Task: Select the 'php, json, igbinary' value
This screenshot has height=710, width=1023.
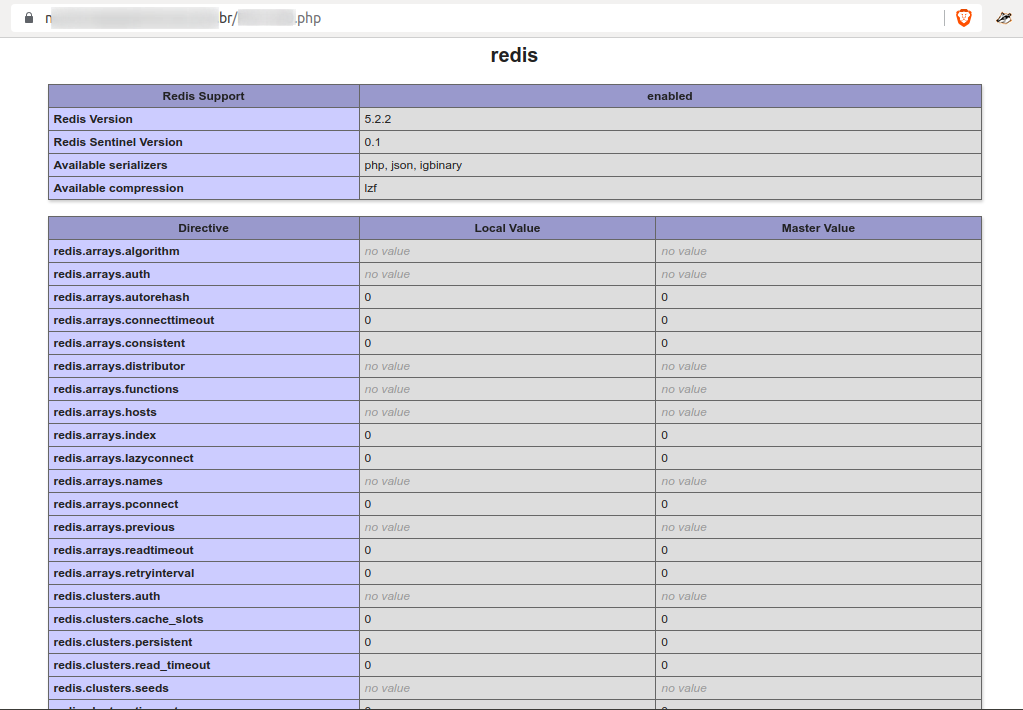Action: (x=413, y=165)
